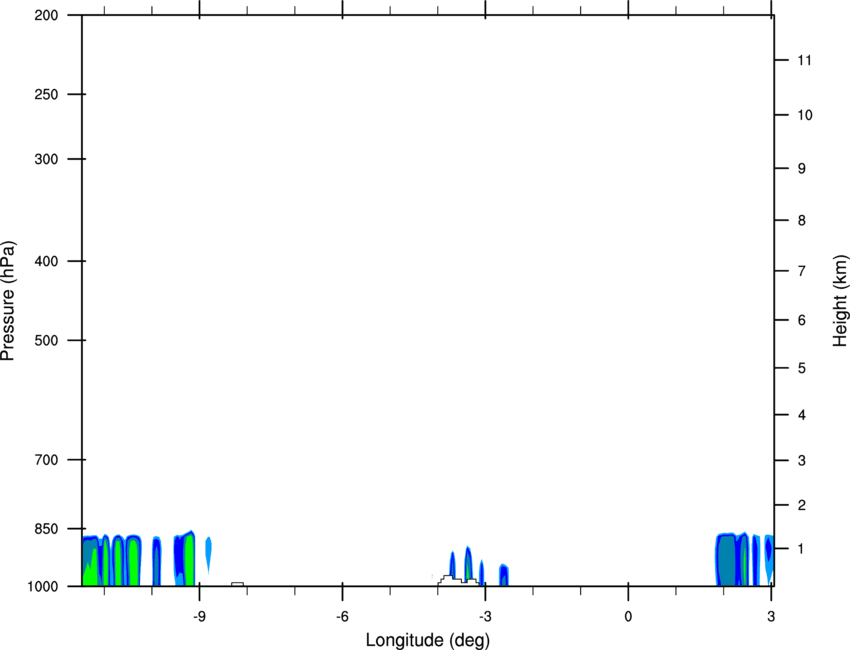Click the isolated light blue plume near longitude -9
Image resolution: width=850 pixels, height=650 pixels.
[x=208, y=555]
